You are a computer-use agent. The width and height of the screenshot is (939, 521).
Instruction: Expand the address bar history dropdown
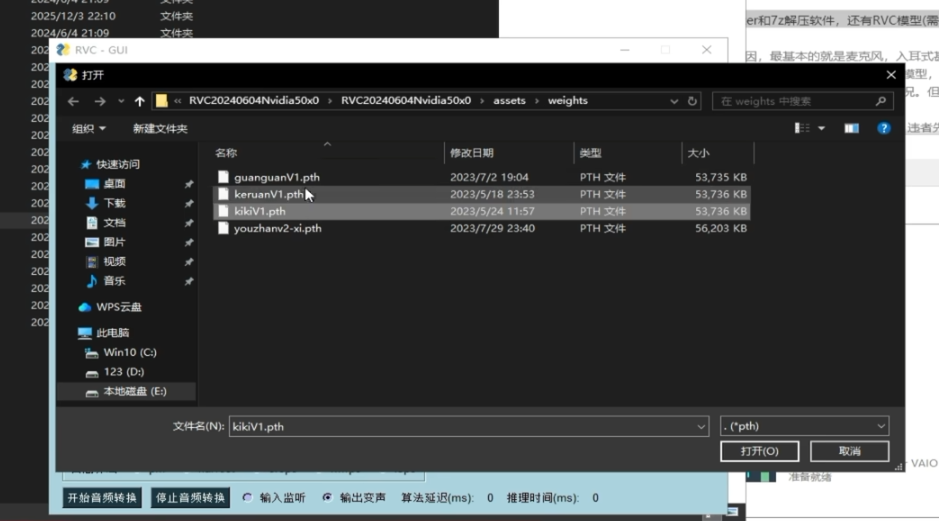click(674, 101)
